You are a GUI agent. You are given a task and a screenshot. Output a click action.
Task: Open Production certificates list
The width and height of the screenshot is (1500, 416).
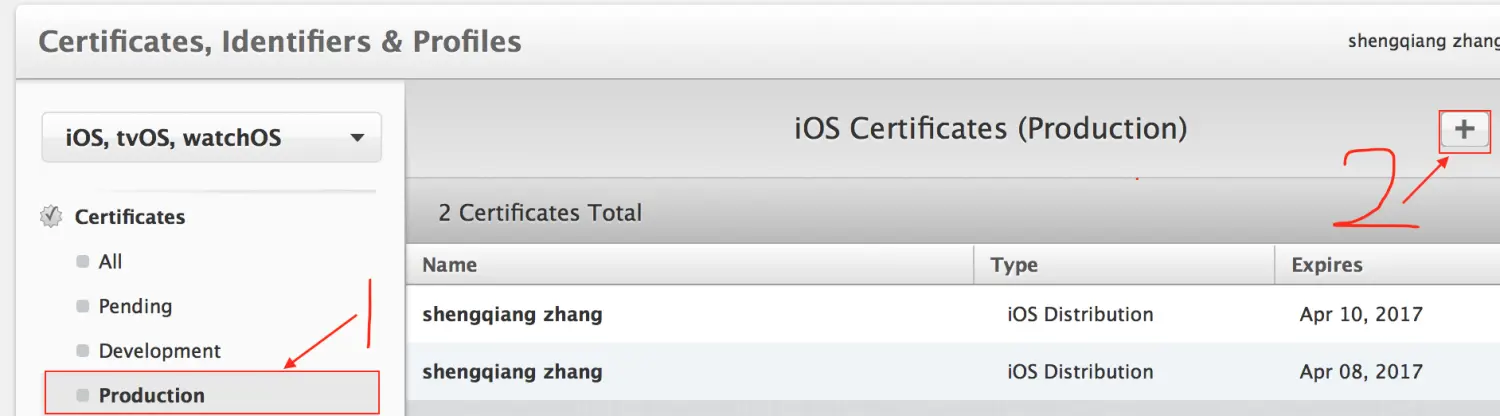(151, 396)
